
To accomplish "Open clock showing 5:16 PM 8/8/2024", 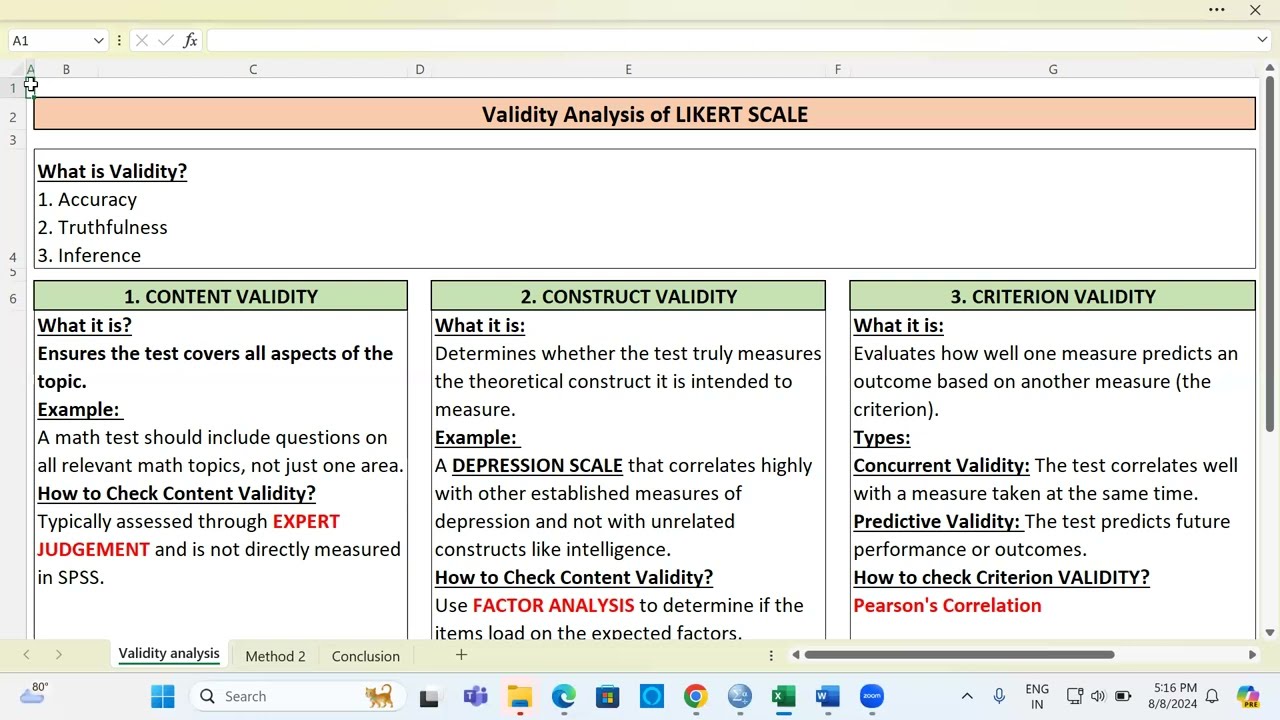I will coord(1175,696).
